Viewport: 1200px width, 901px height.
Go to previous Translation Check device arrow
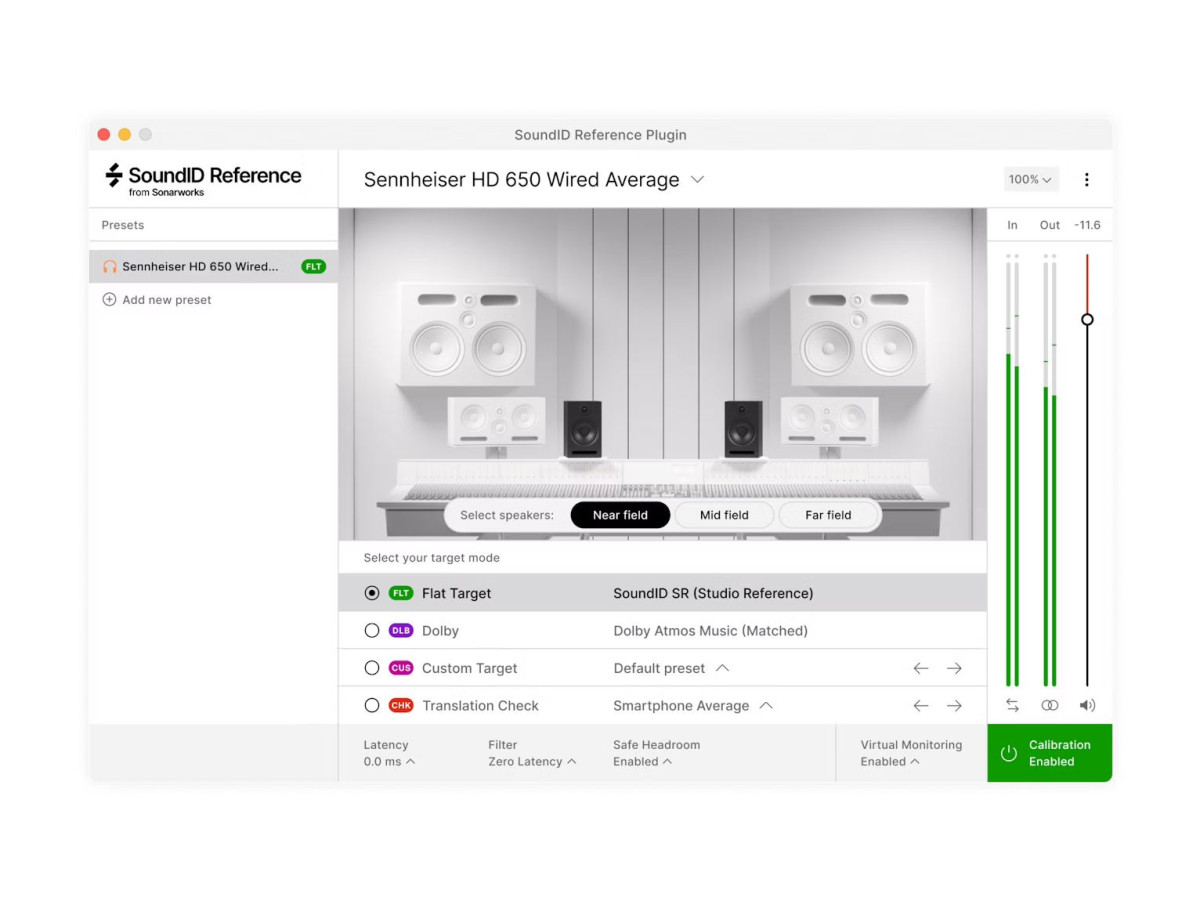921,705
